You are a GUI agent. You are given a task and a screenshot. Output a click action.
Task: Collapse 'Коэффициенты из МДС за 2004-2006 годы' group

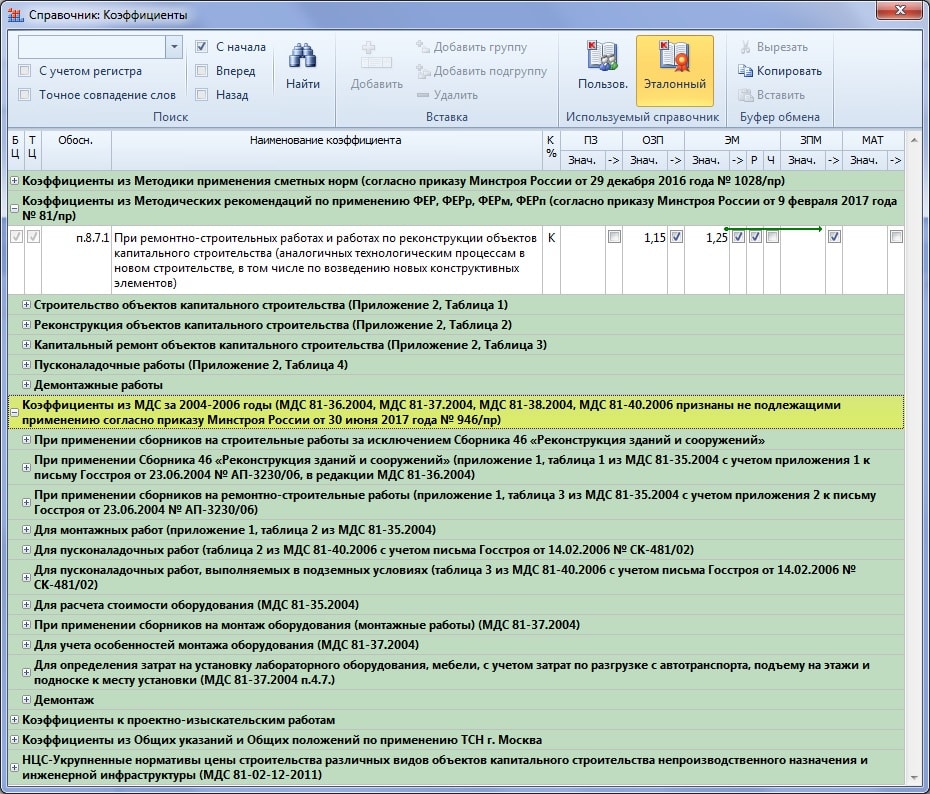click(x=14, y=413)
